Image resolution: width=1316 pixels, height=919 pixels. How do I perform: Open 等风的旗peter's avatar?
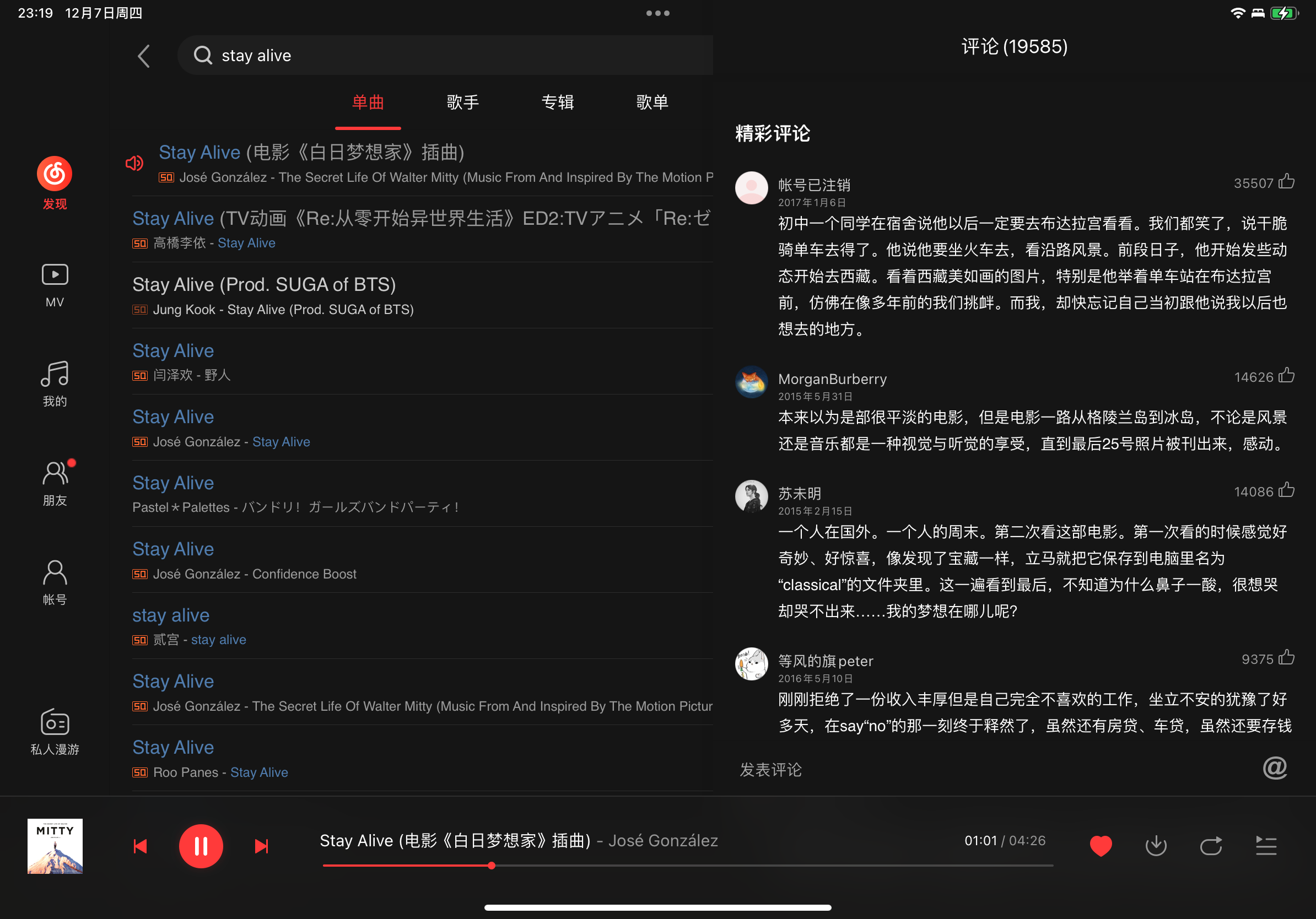(x=752, y=663)
